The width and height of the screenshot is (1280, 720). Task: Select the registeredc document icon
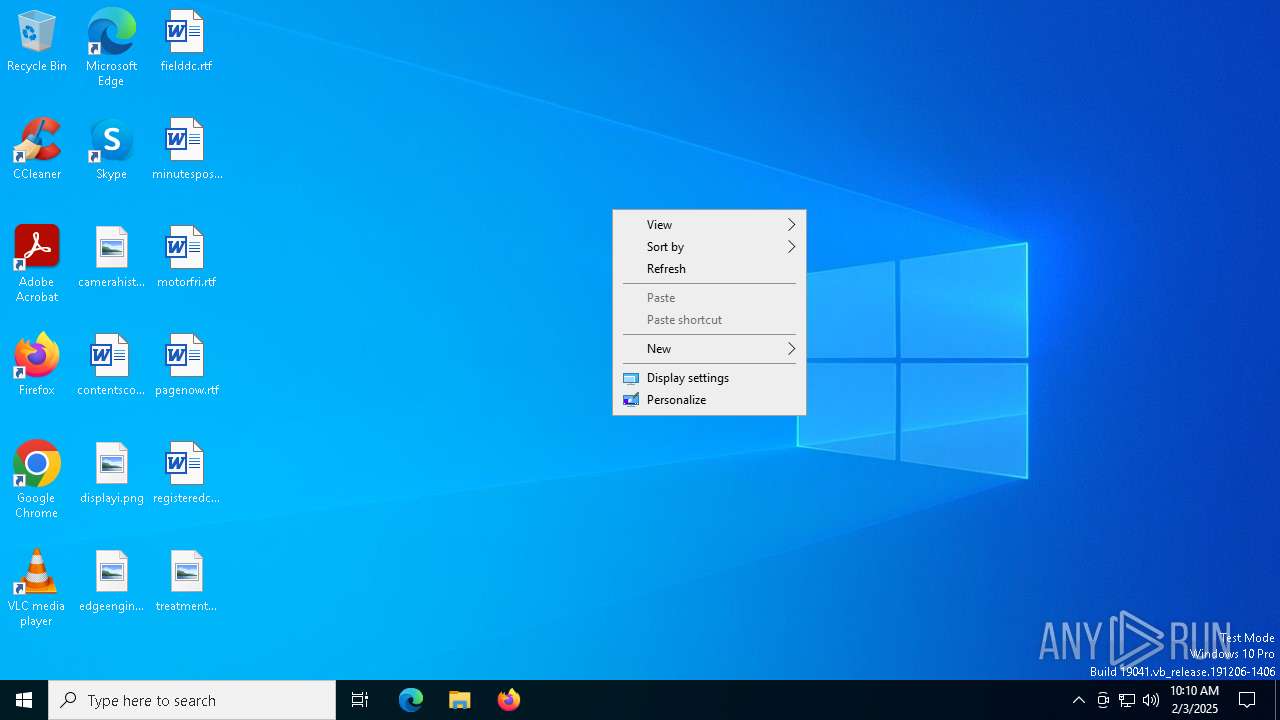tap(186, 474)
